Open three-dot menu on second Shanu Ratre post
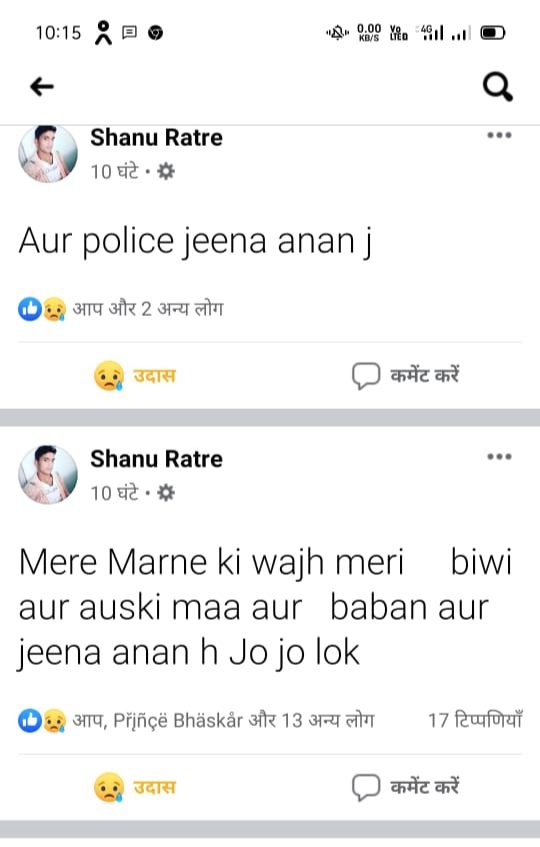This screenshot has width=540, height=847. pyautogui.click(x=499, y=456)
